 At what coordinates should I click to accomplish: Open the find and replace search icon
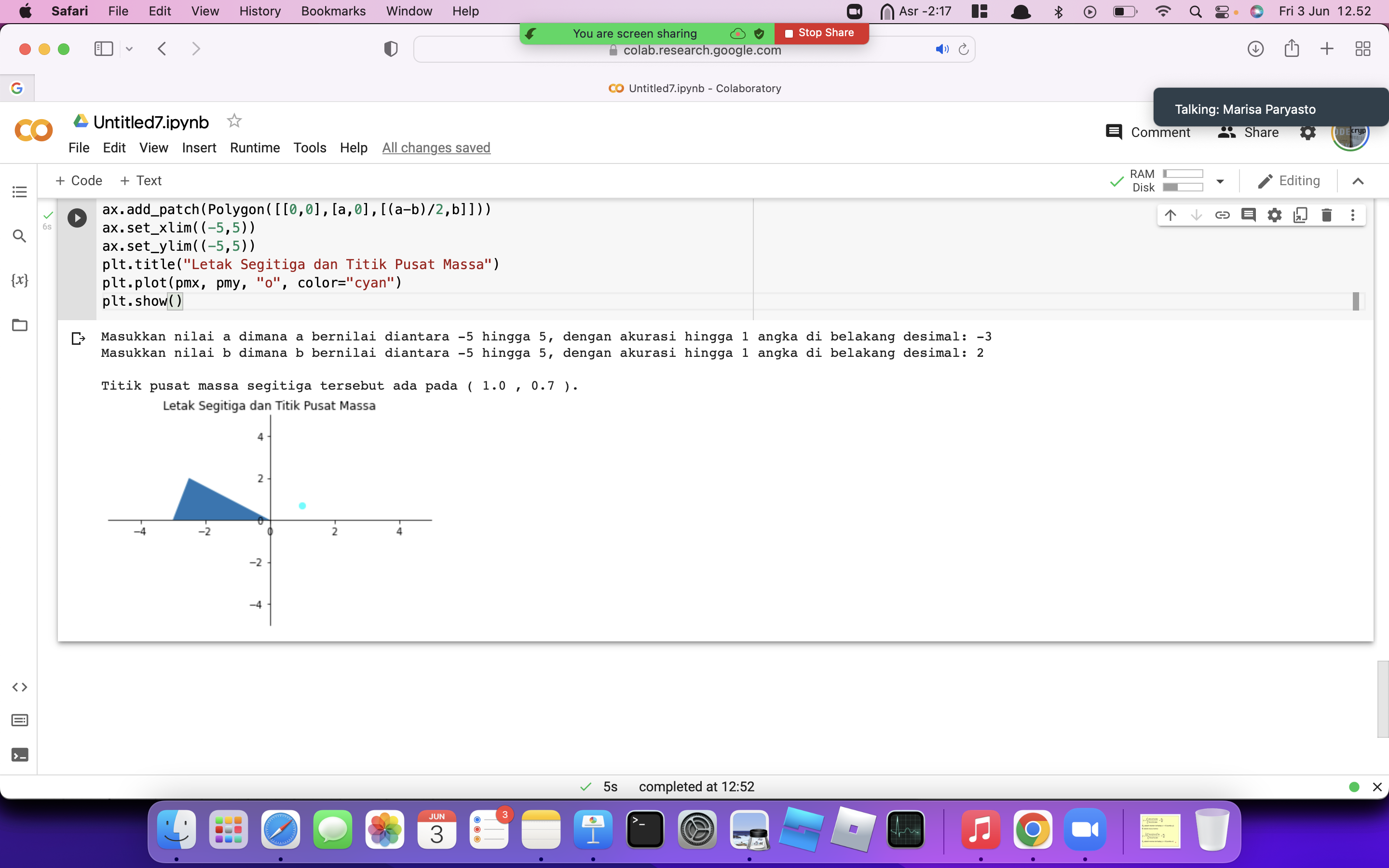point(19,236)
